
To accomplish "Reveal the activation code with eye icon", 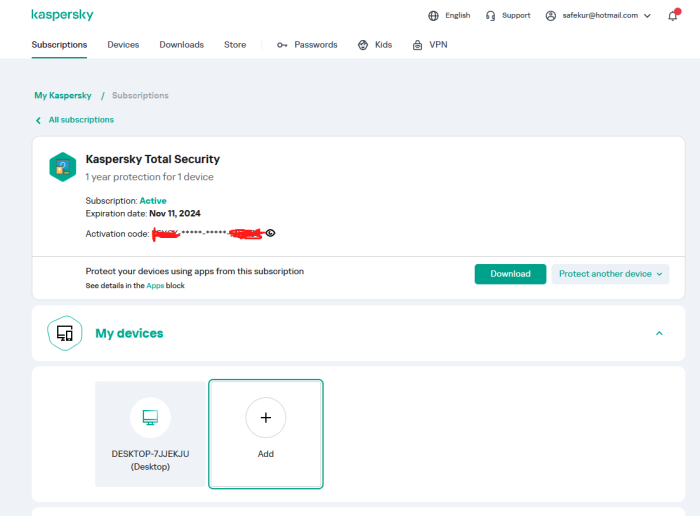I will click(x=270, y=233).
